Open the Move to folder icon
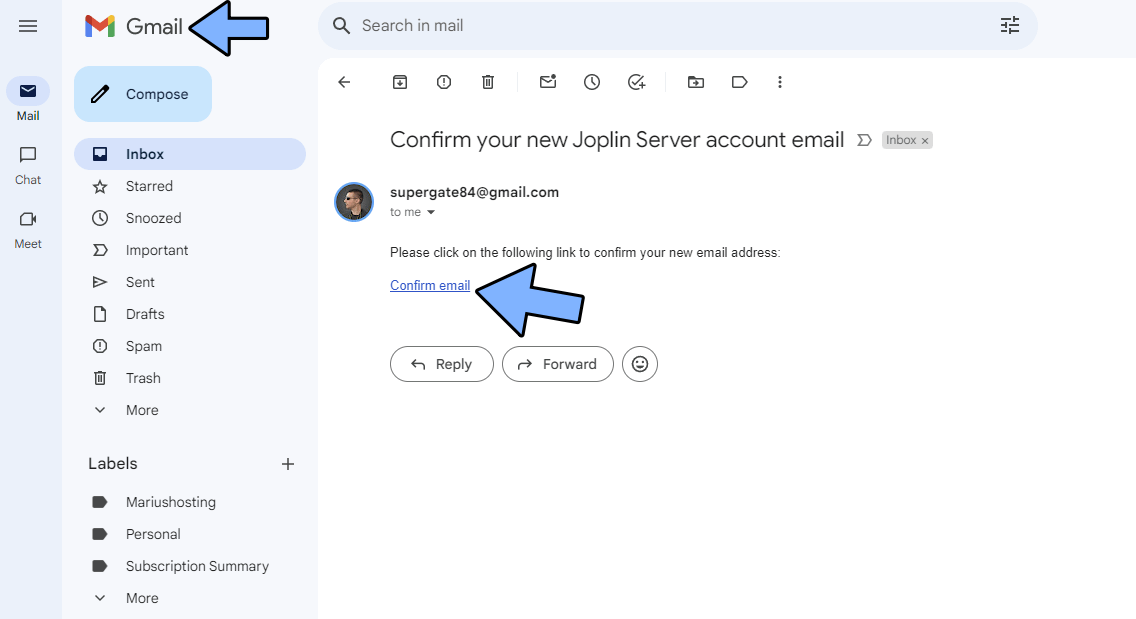The width and height of the screenshot is (1136, 619). click(x=696, y=82)
